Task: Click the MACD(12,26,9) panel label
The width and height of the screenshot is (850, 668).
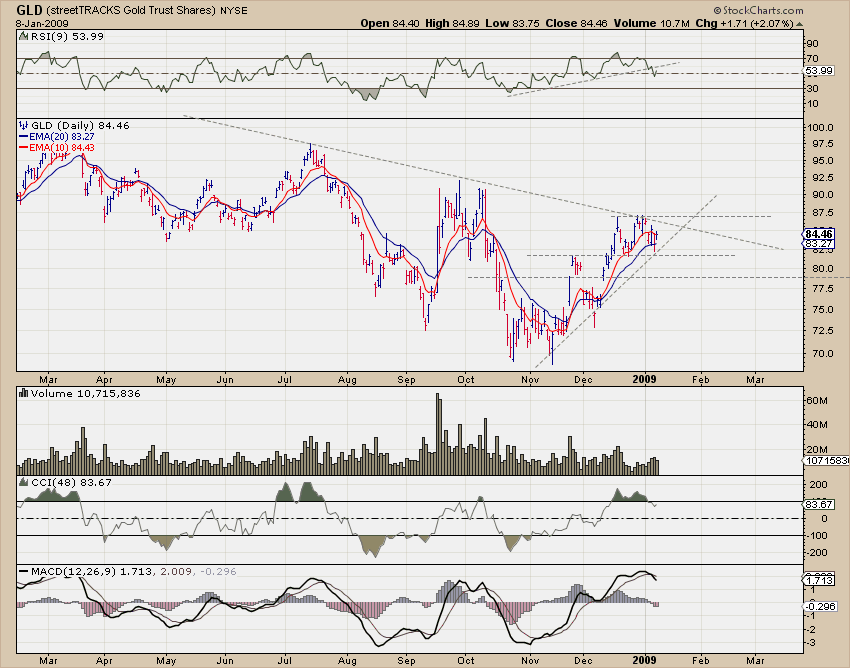Action: [74, 571]
